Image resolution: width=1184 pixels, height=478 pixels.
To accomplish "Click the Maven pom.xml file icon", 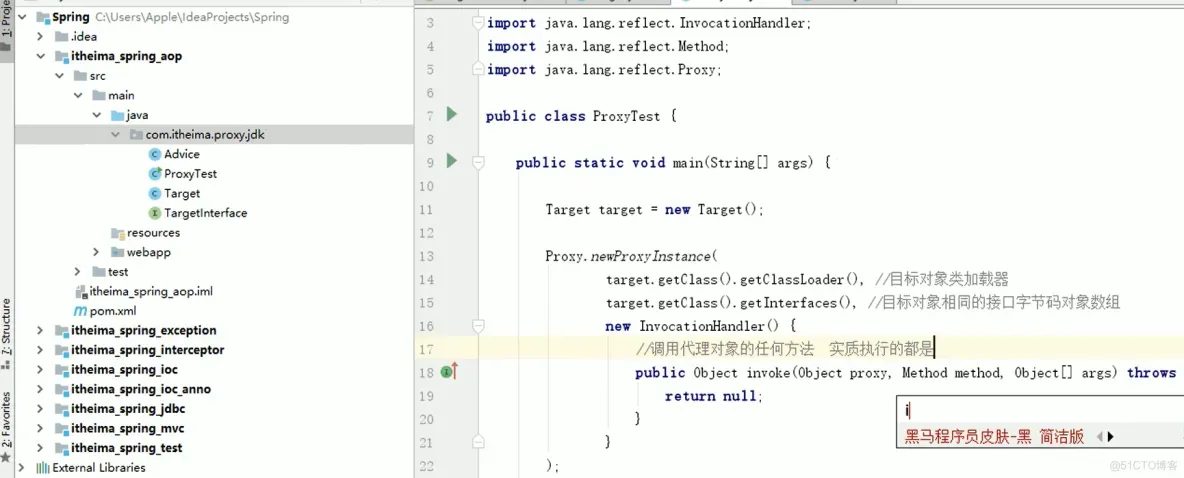I will click(x=81, y=311).
